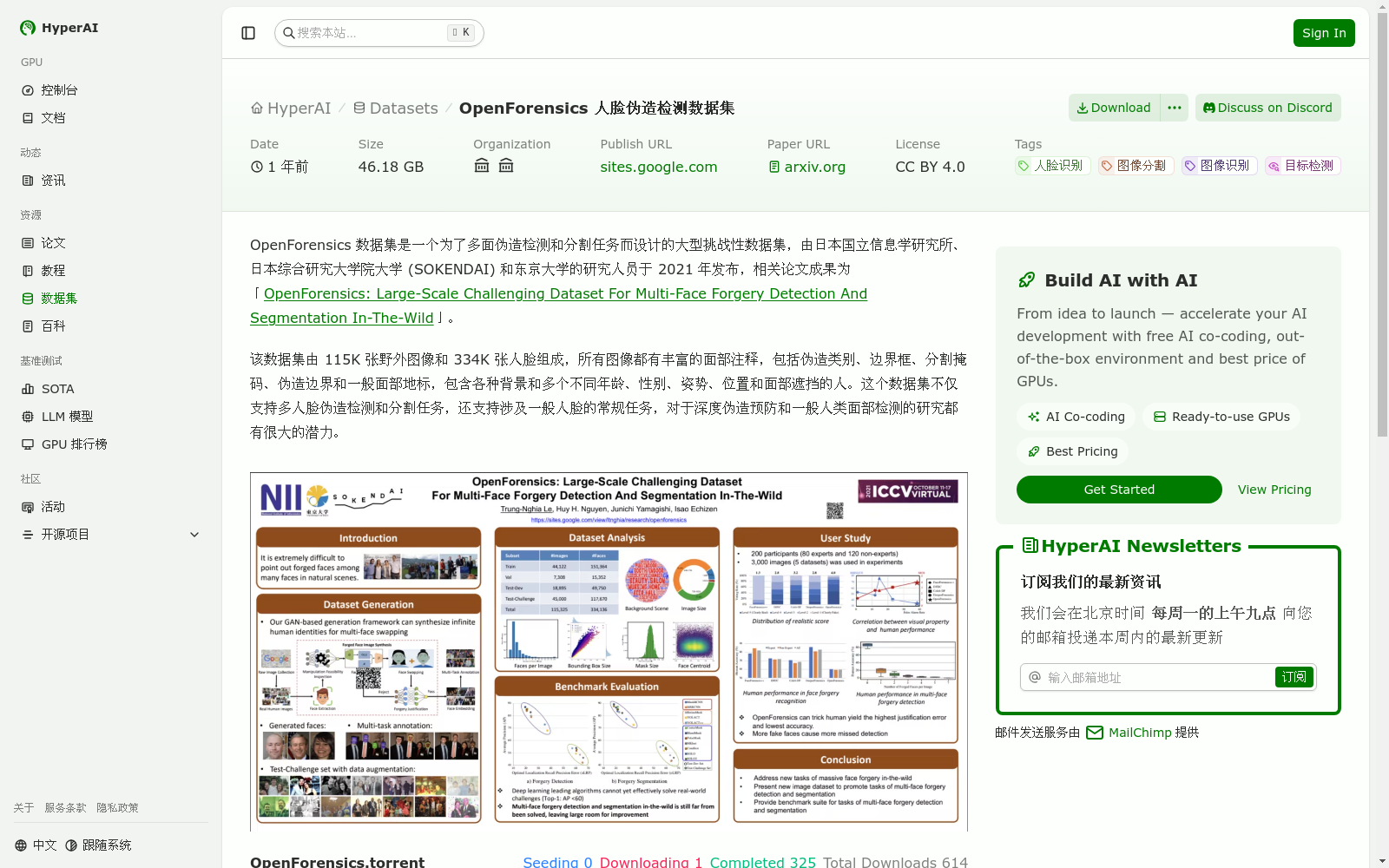Click the 百科 wiki icon
1389x868 pixels.
pos(28,326)
